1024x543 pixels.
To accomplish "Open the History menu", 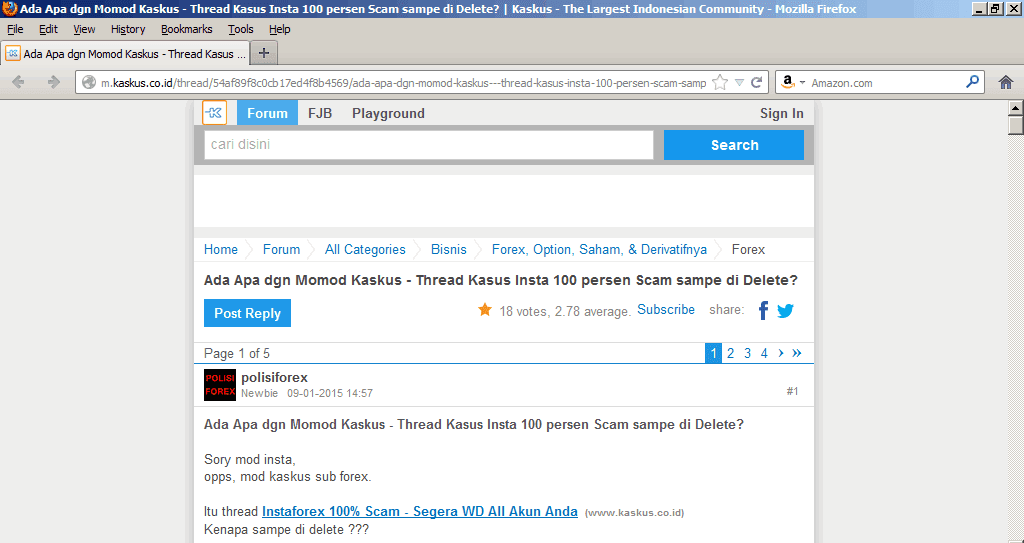I will pyautogui.click(x=128, y=29).
